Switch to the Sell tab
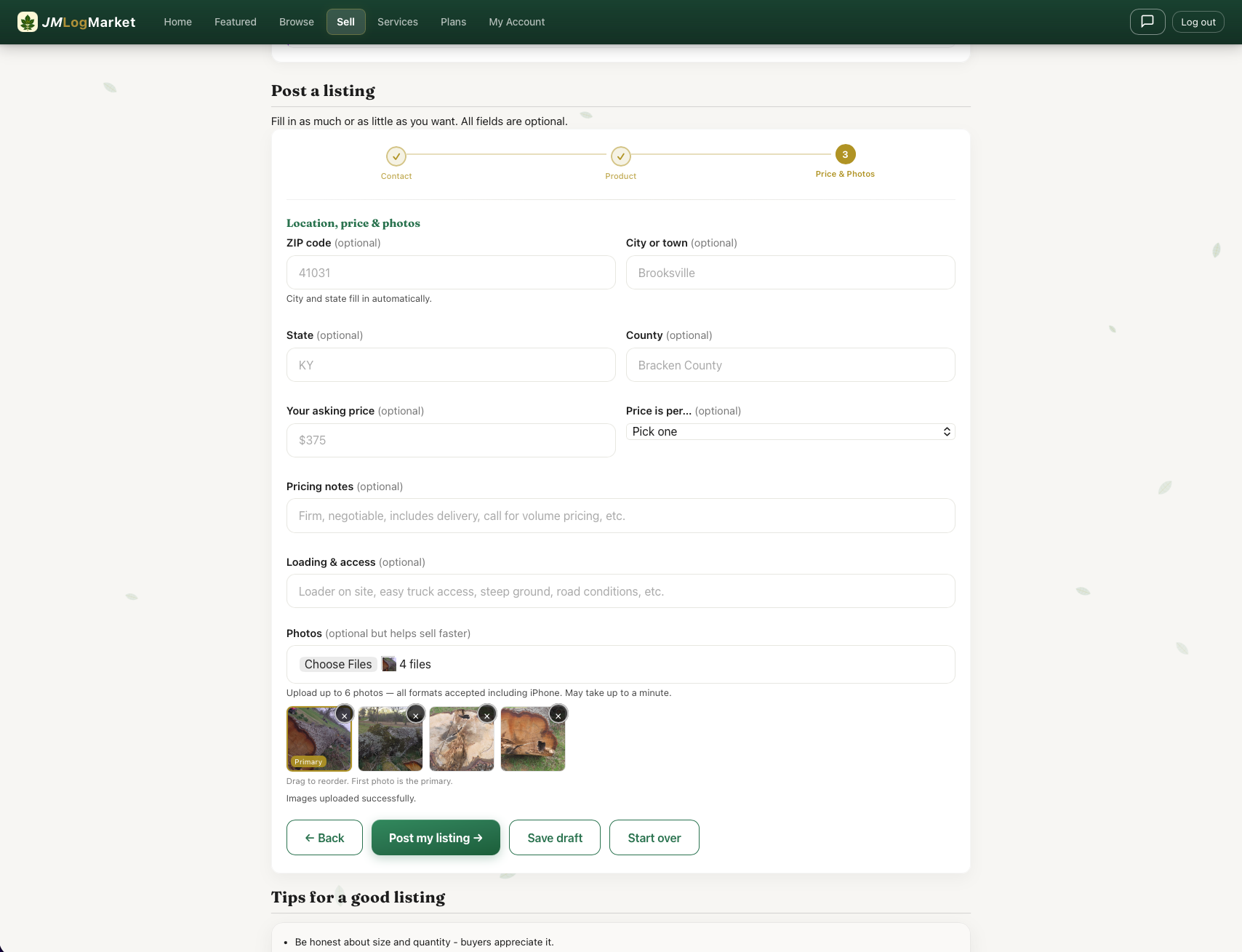The height and width of the screenshot is (952, 1242). click(345, 22)
